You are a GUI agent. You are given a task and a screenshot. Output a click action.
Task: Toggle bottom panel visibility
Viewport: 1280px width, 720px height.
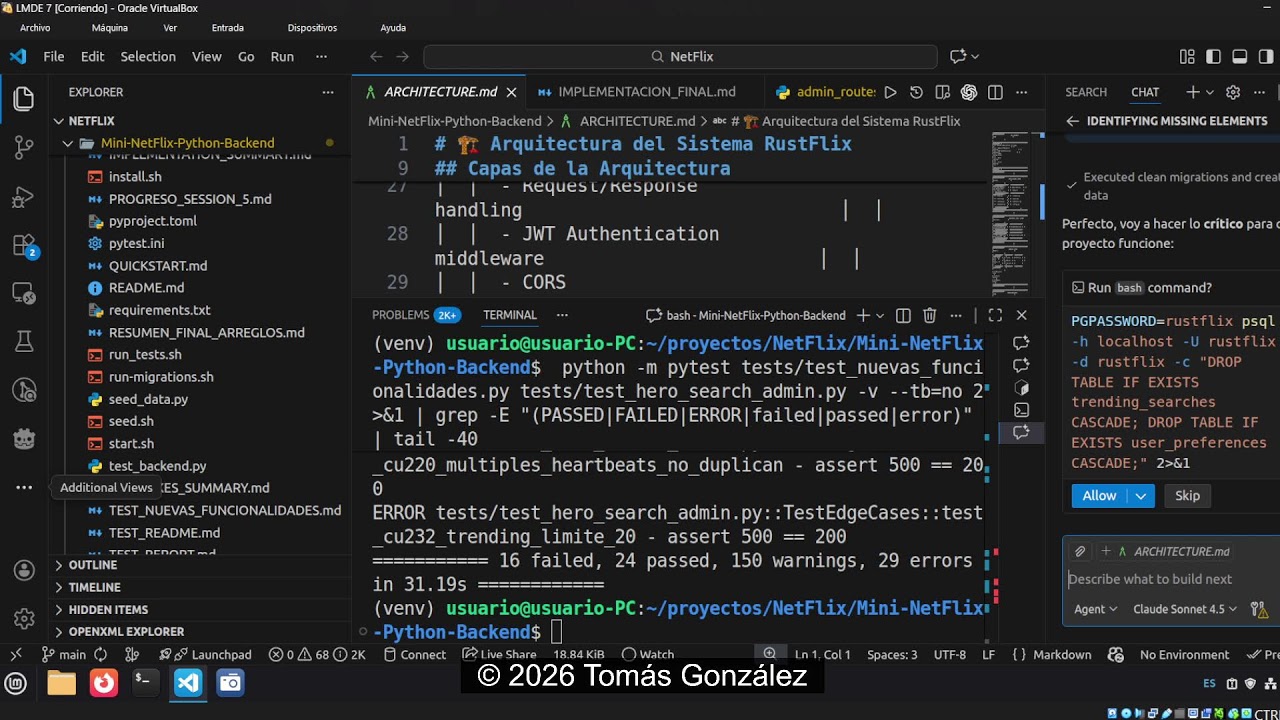(x=1239, y=57)
